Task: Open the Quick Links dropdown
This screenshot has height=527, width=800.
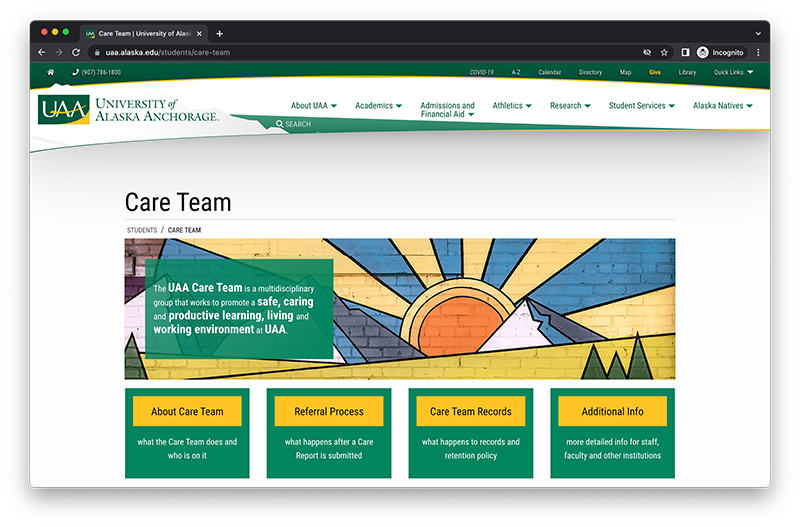Action: pyautogui.click(x=733, y=72)
